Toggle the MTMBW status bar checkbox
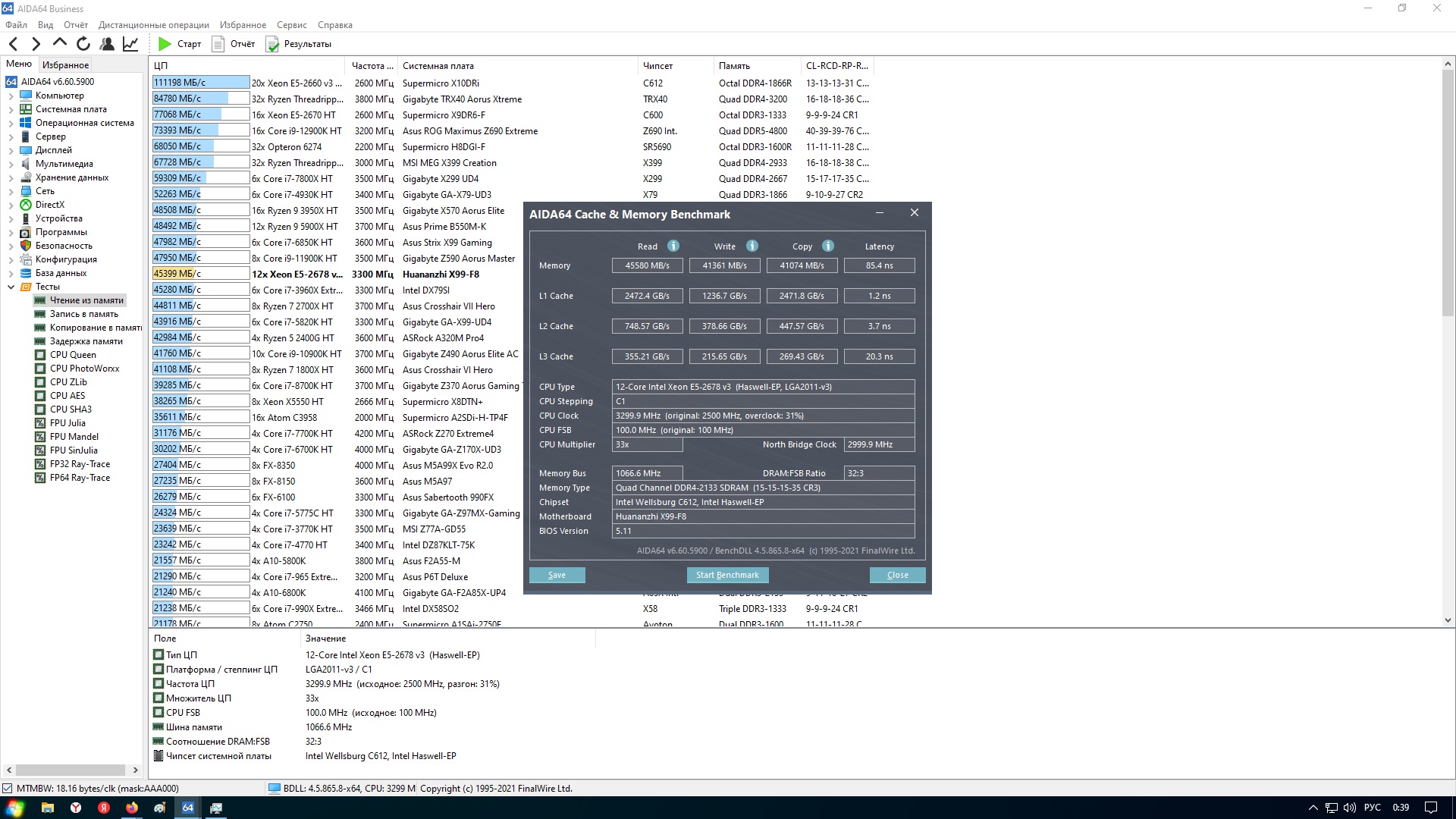 [8, 789]
